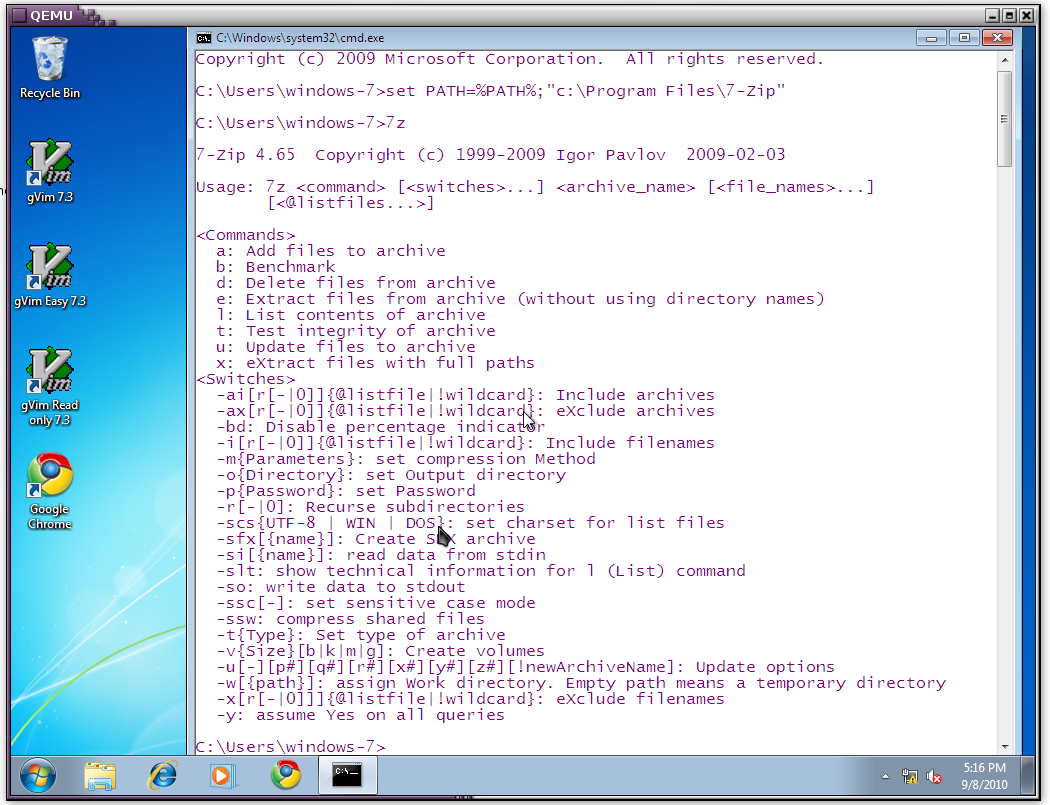
Task: Open the cmd.exe title bar system menu icon
Action: [x=204, y=37]
